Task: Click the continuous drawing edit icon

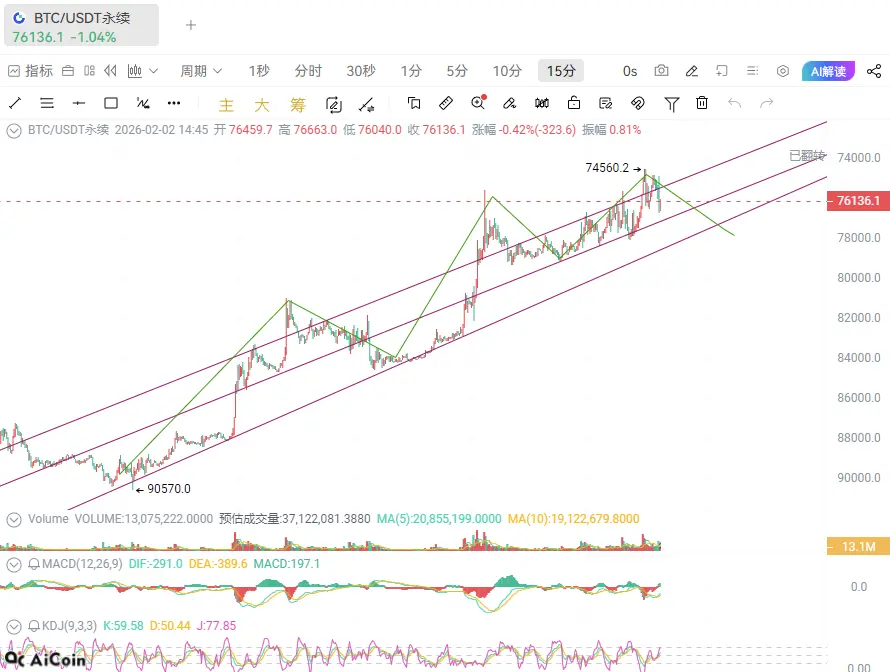Action: 334,104
